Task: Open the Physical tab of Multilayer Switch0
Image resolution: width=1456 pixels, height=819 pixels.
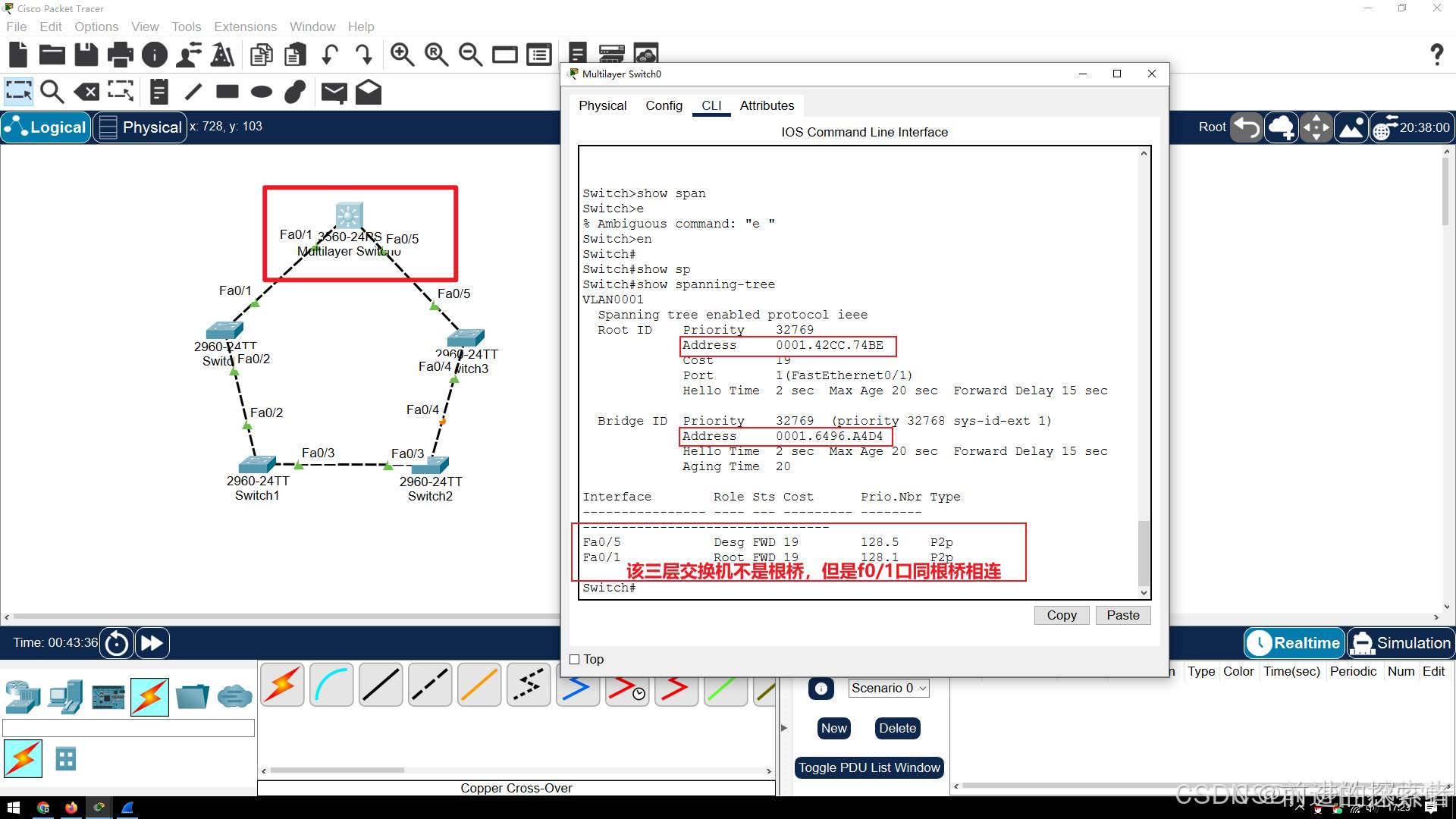Action: (603, 105)
